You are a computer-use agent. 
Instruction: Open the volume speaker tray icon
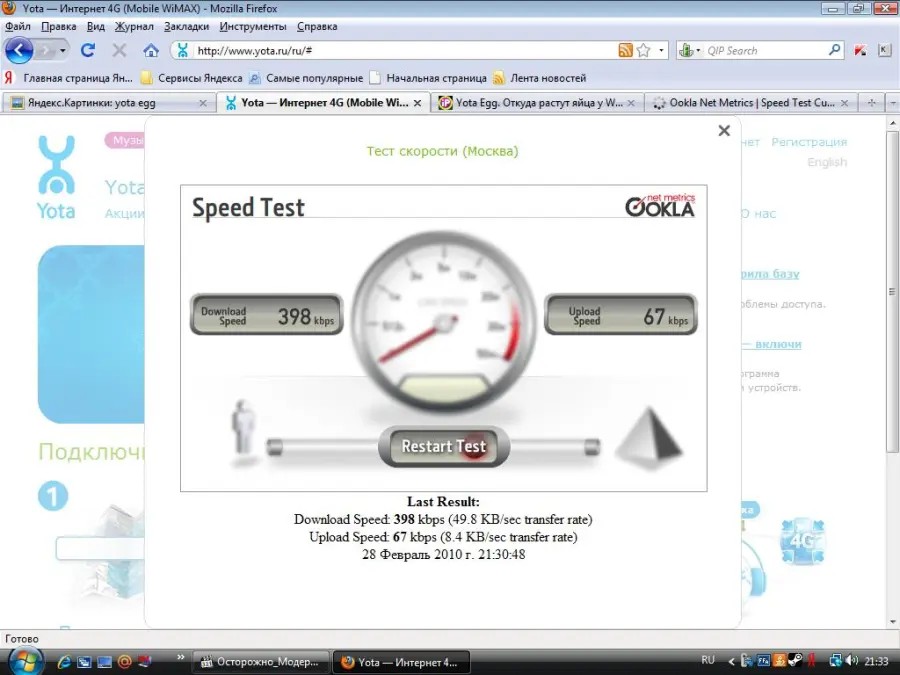852,661
